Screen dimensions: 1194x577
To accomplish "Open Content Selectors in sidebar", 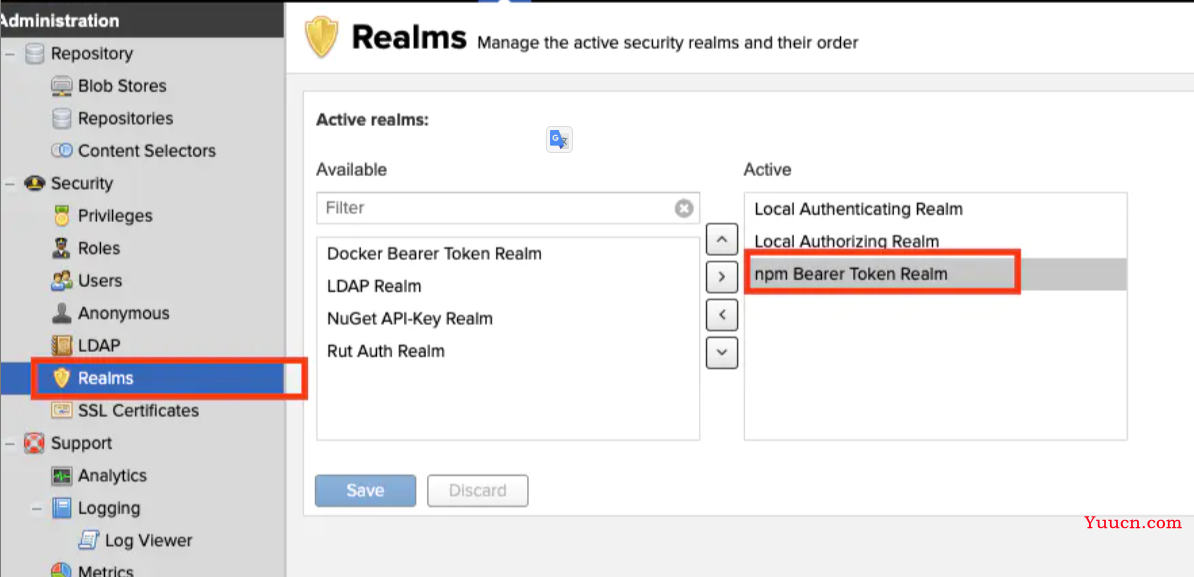I will coord(147,151).
